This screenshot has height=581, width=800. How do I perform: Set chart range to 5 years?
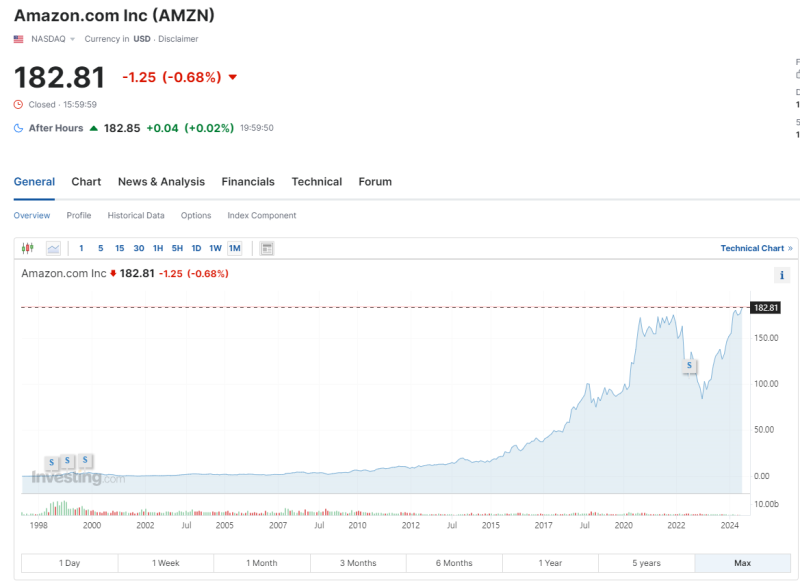pos(646,563)
